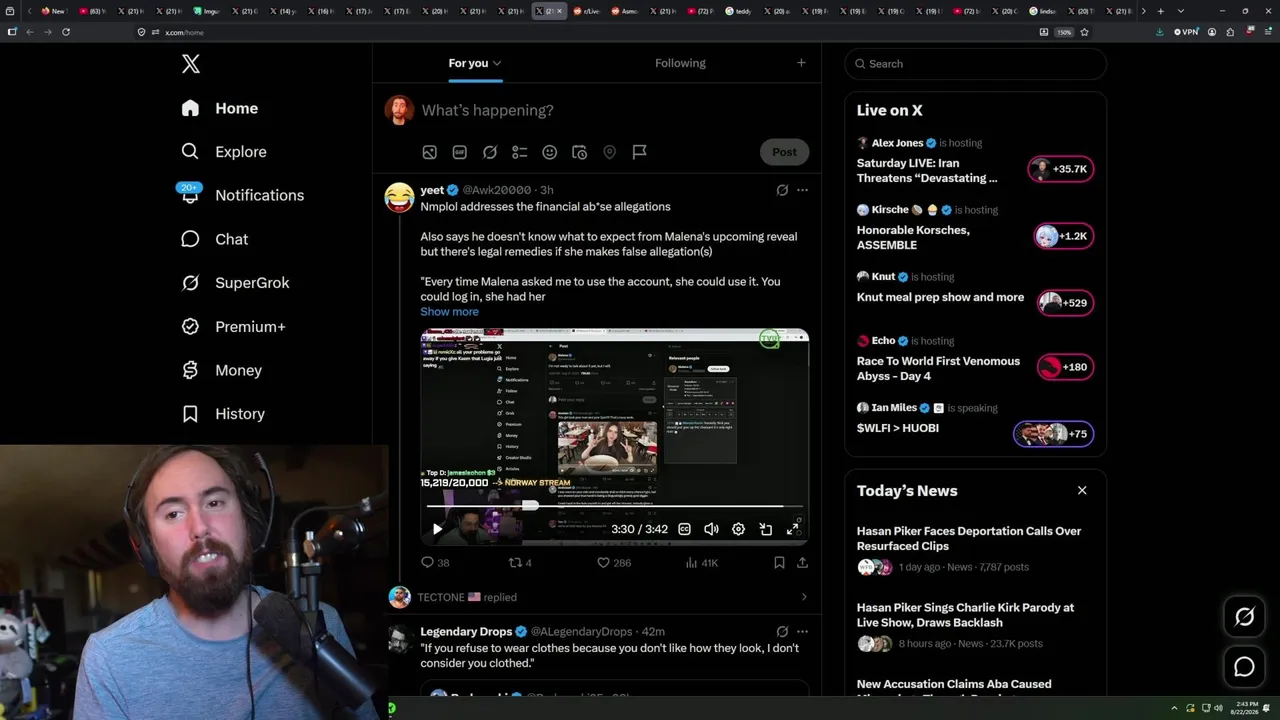Add a GIF to the post
This screenshot has width=1280, height=720.
pos(460,152)
